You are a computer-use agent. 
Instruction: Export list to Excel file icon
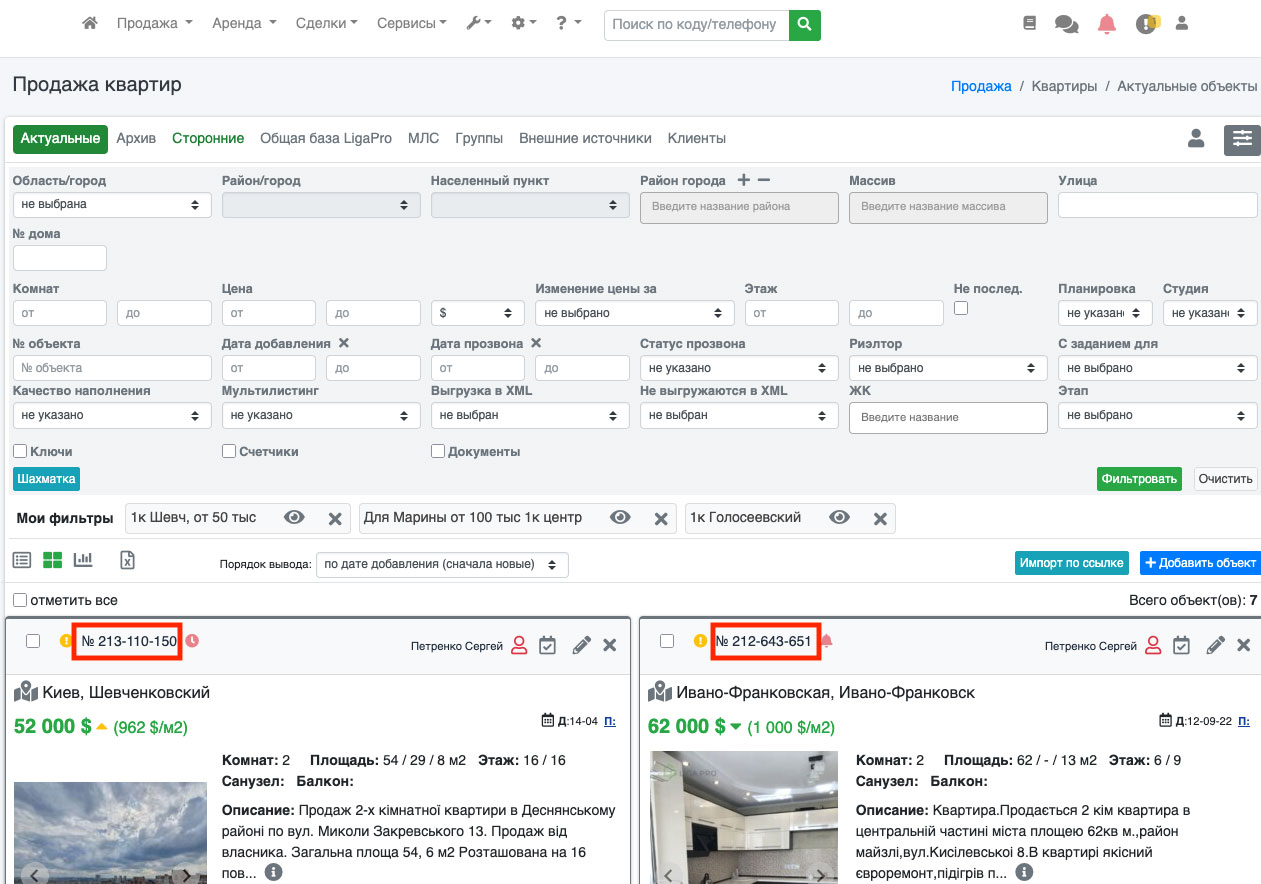[x=127, y=560]
